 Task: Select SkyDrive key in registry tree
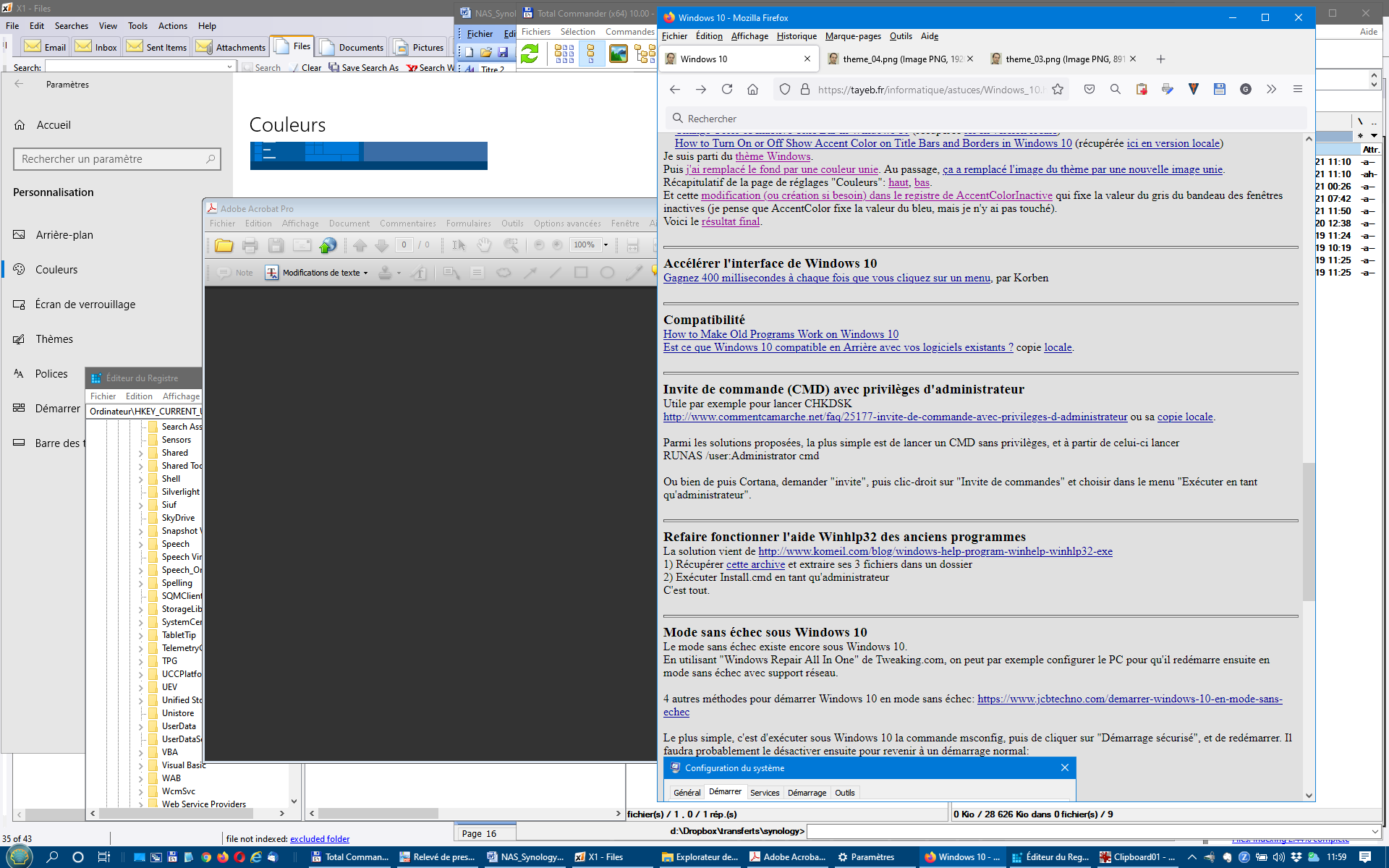coord(178,518)
